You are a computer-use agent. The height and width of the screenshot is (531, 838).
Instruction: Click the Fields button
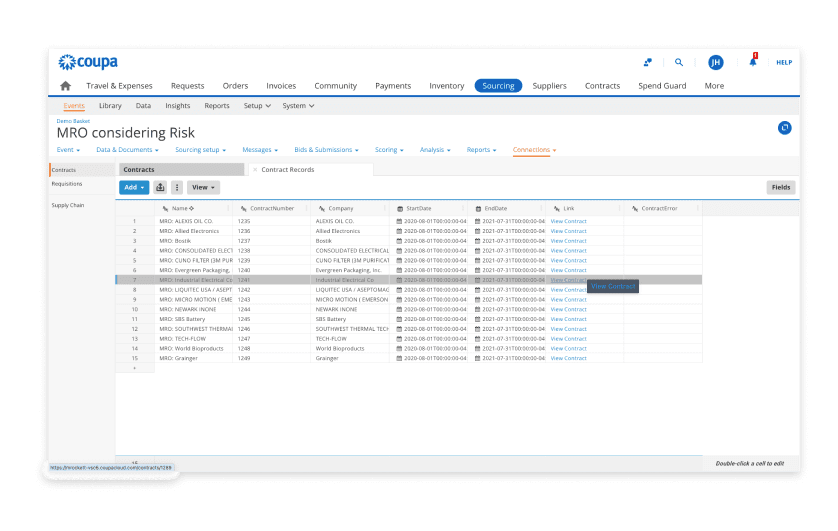[x=780, y=187]
